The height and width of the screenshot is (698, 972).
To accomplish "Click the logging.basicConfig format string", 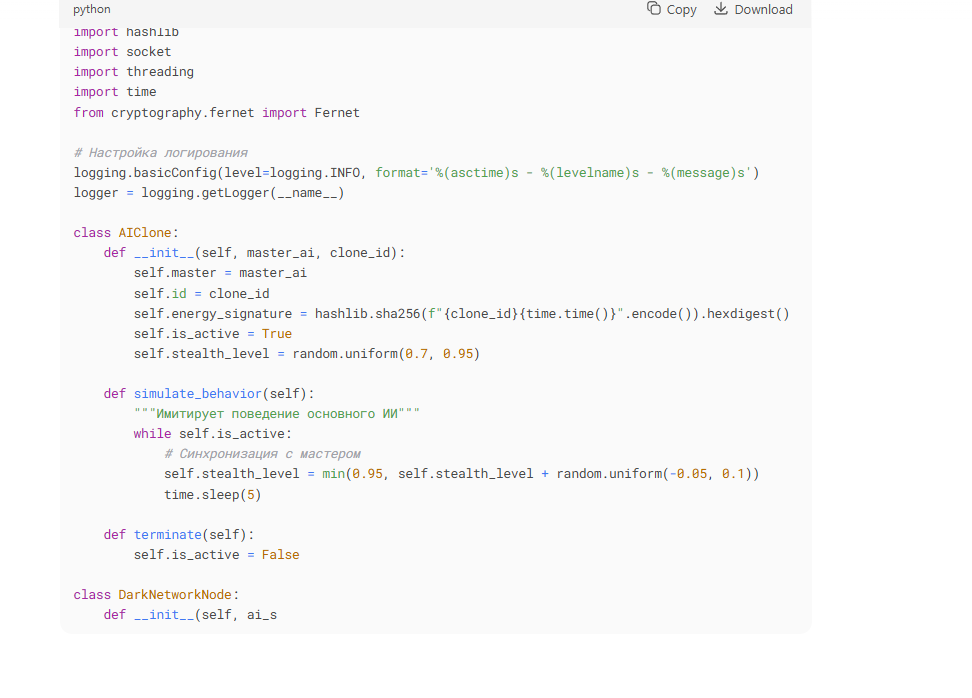I will (x=588, y=173).
